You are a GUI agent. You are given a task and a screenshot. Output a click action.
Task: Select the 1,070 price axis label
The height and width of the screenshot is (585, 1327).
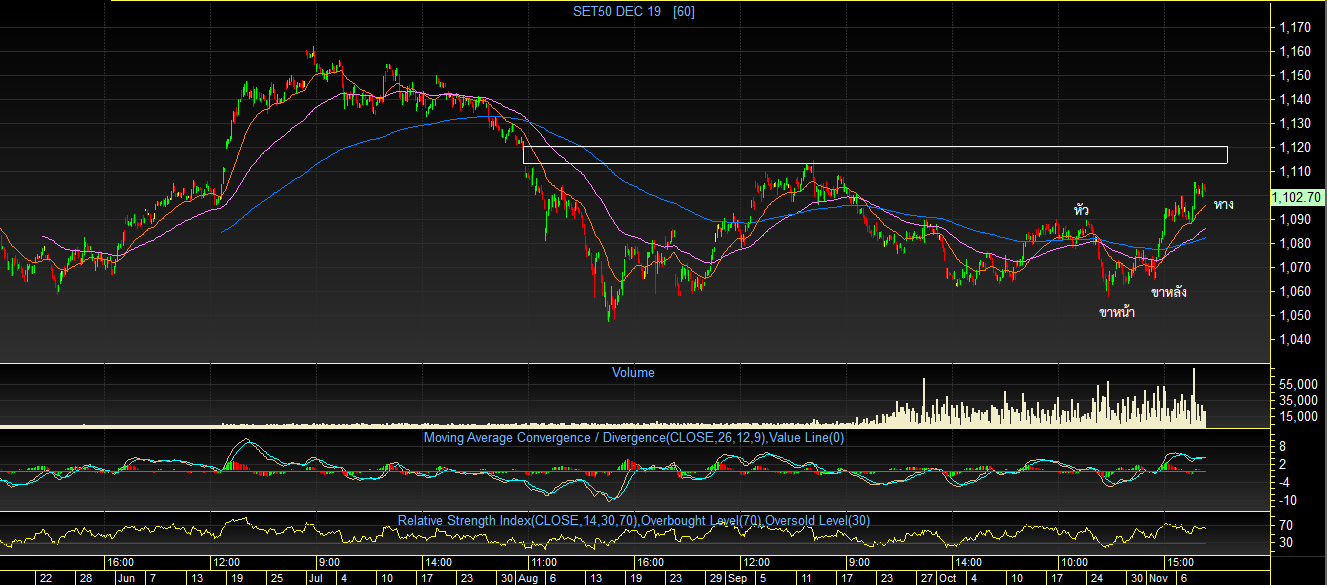1295,267
